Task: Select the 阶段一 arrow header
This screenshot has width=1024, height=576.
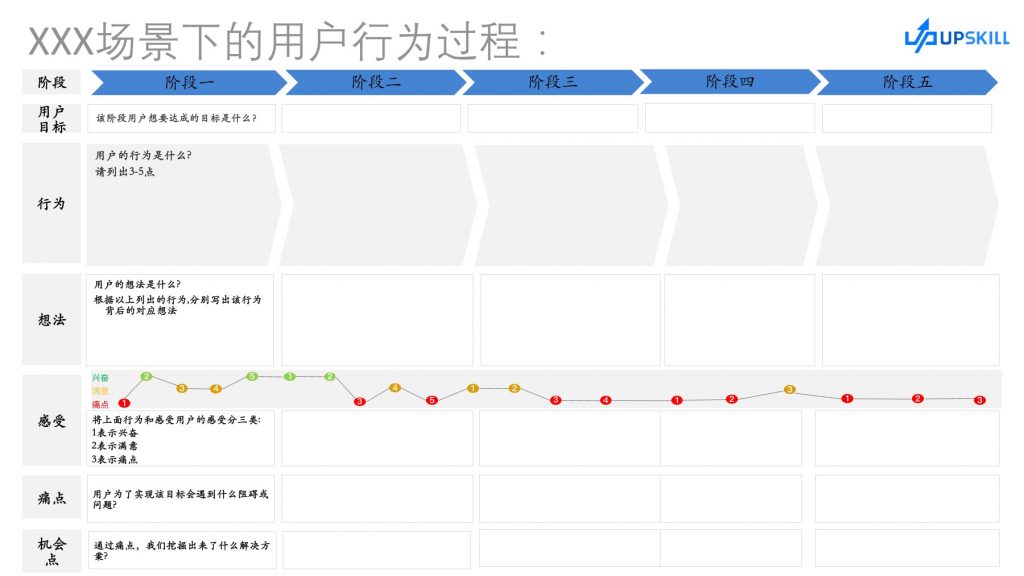Action: pos(189,82)
